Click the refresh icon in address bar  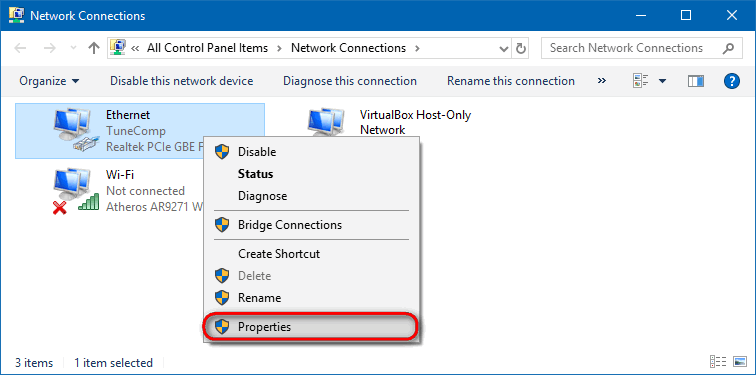tap(520, 48)
